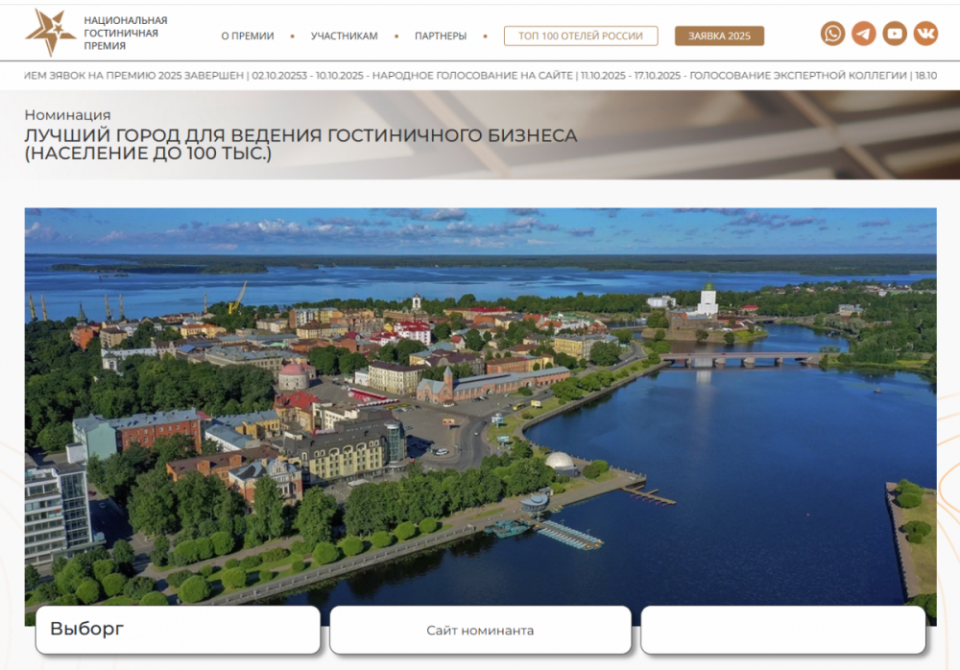Open the 'О ПРЕМИИ' menu item

point(247,36)
